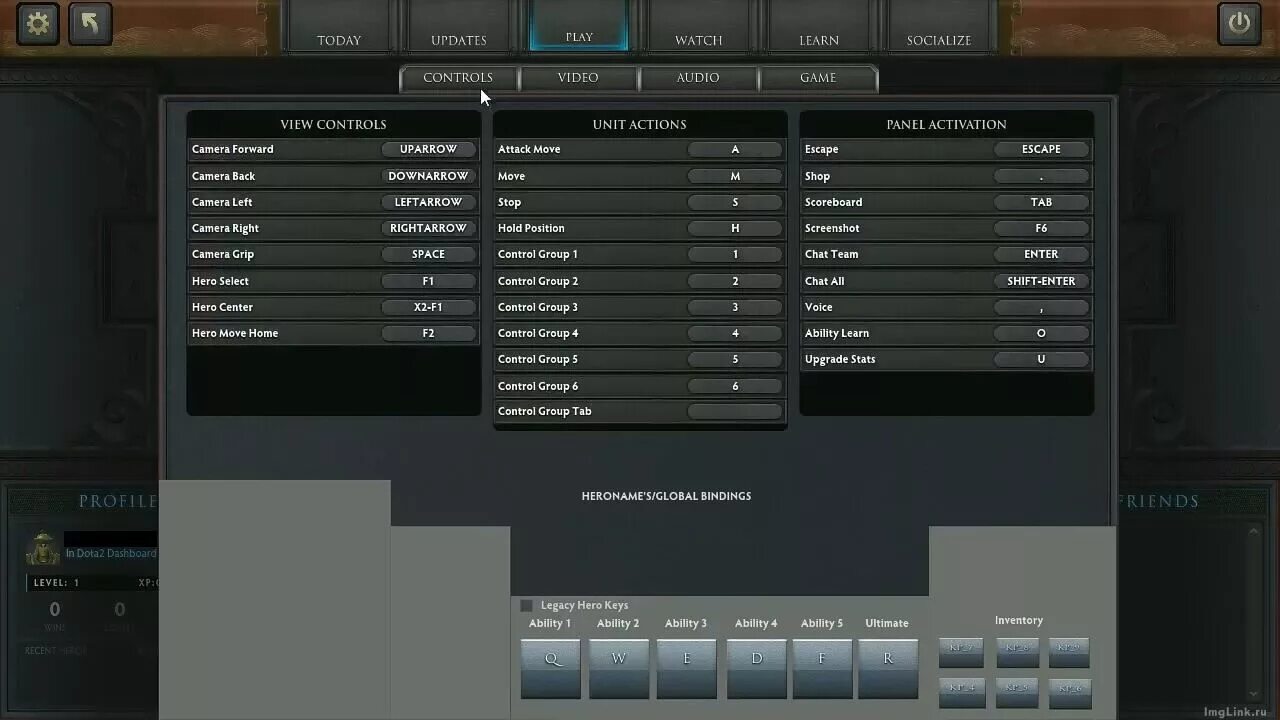Open the WATCH tab

coord(699,26)
